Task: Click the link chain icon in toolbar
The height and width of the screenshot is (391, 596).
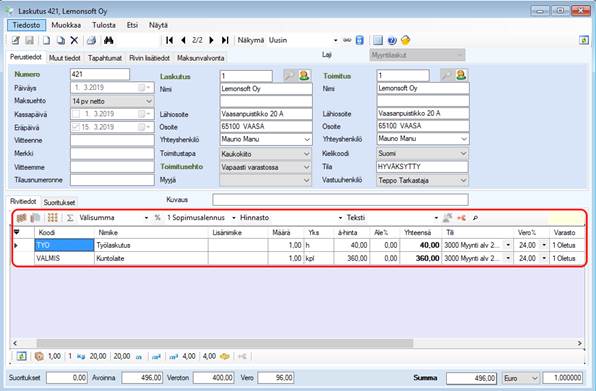Action: [347, 40]
